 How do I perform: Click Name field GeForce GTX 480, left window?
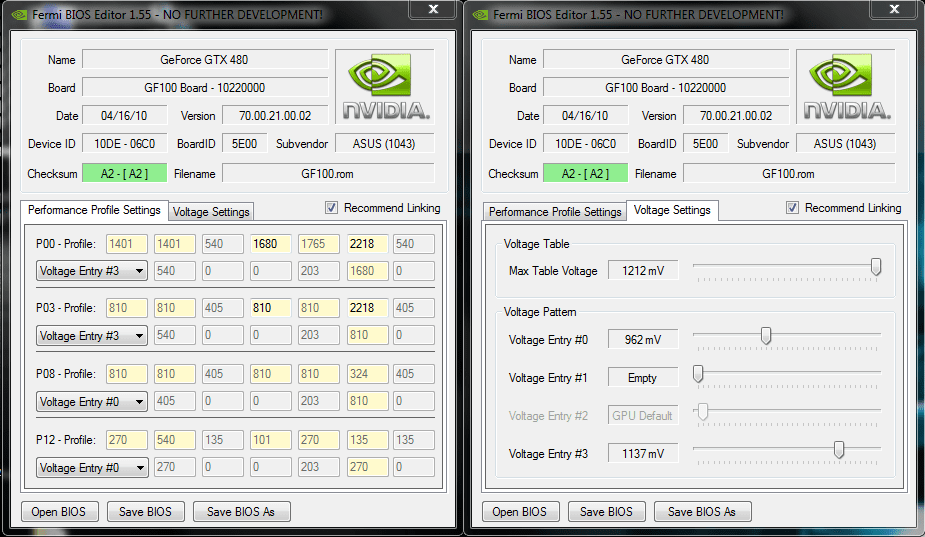(x=205, y=60)
